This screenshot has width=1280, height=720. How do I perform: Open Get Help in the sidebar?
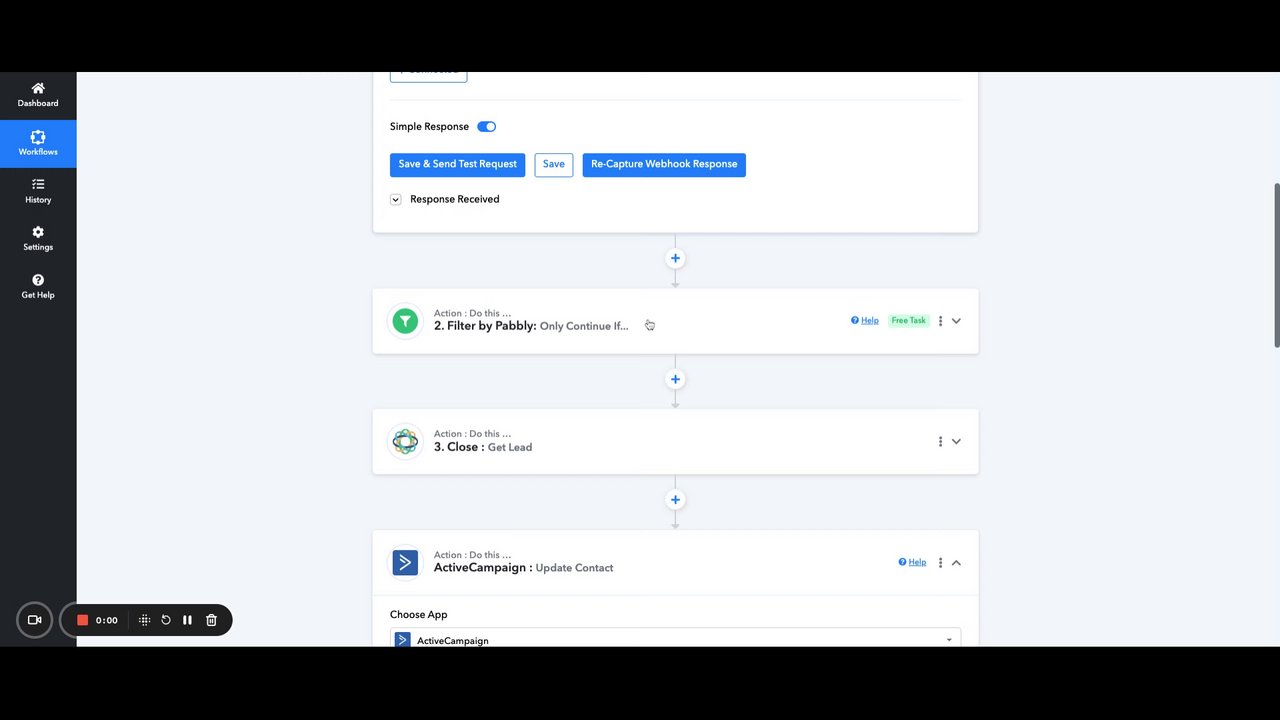point(38,286)
